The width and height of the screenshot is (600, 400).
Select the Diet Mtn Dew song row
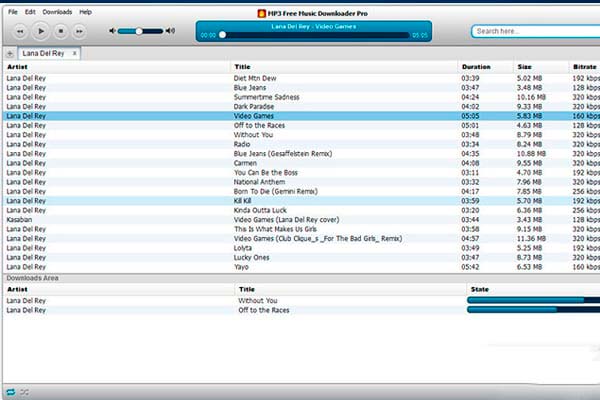pyautogui.click(x=302, y=78)
